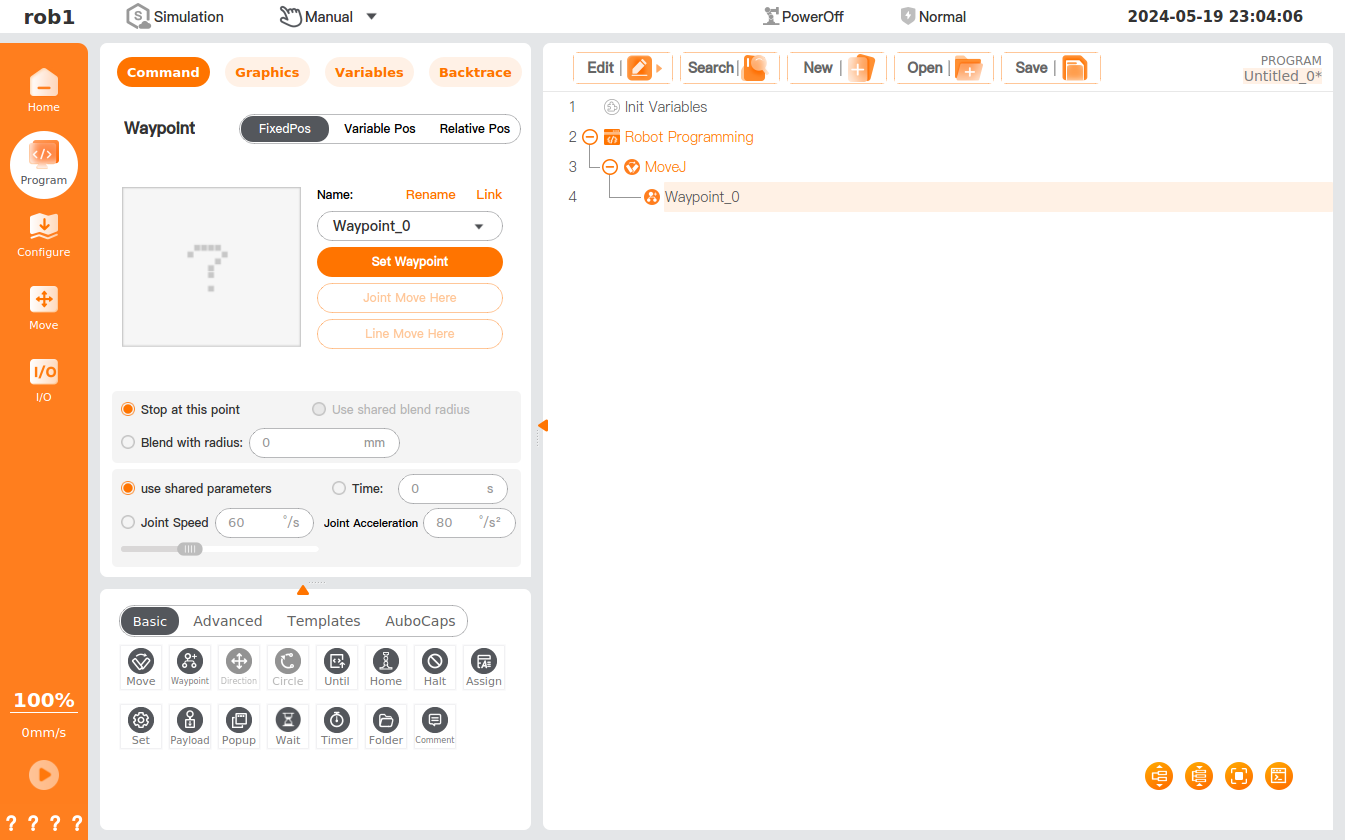Select Blend with radius option
The width and height of the screenshot is (1345, 840).
click(128, 442)
